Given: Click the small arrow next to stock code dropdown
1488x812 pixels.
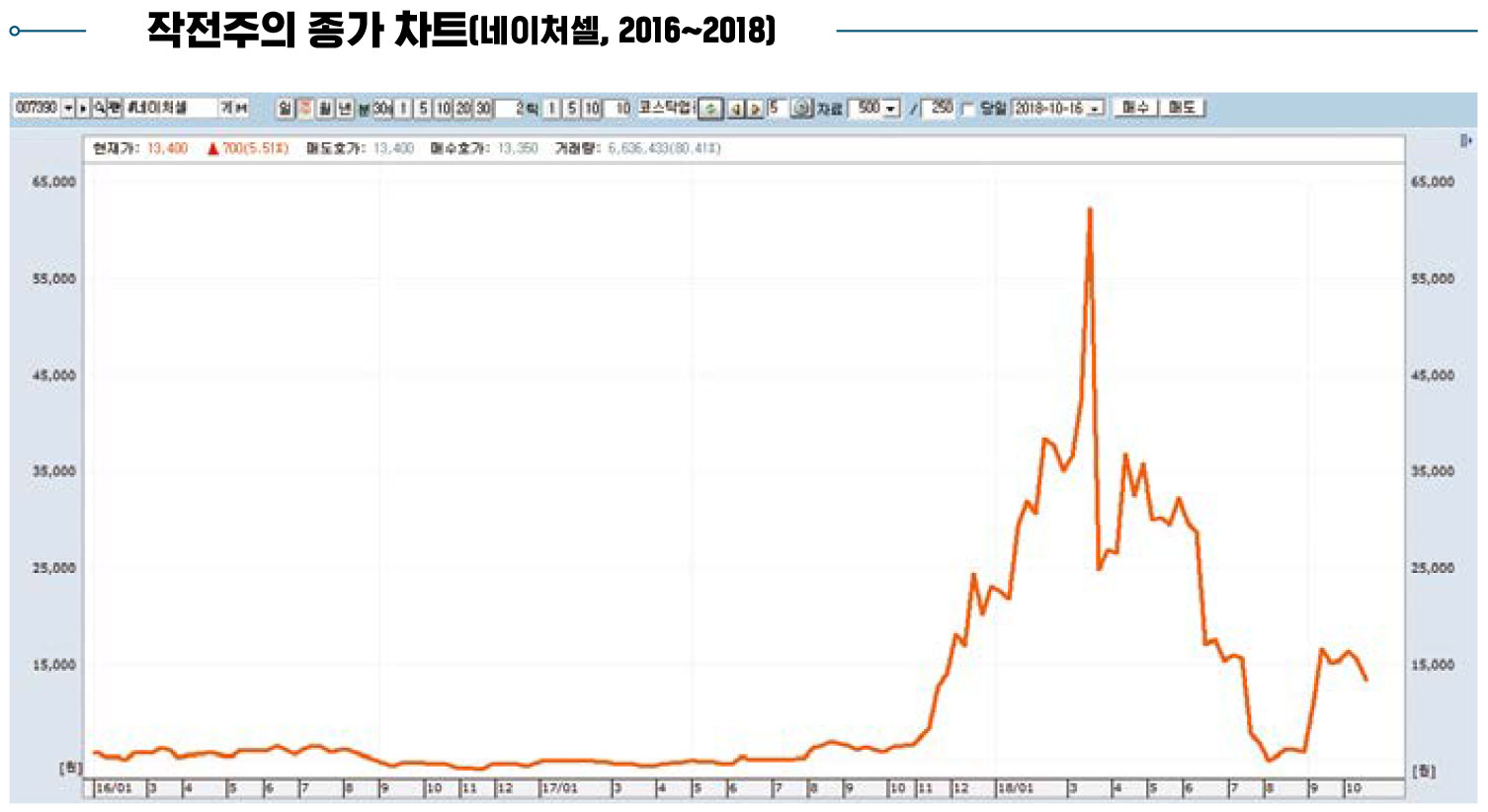Looking at the screenshot, I should (x=83, y=108).
